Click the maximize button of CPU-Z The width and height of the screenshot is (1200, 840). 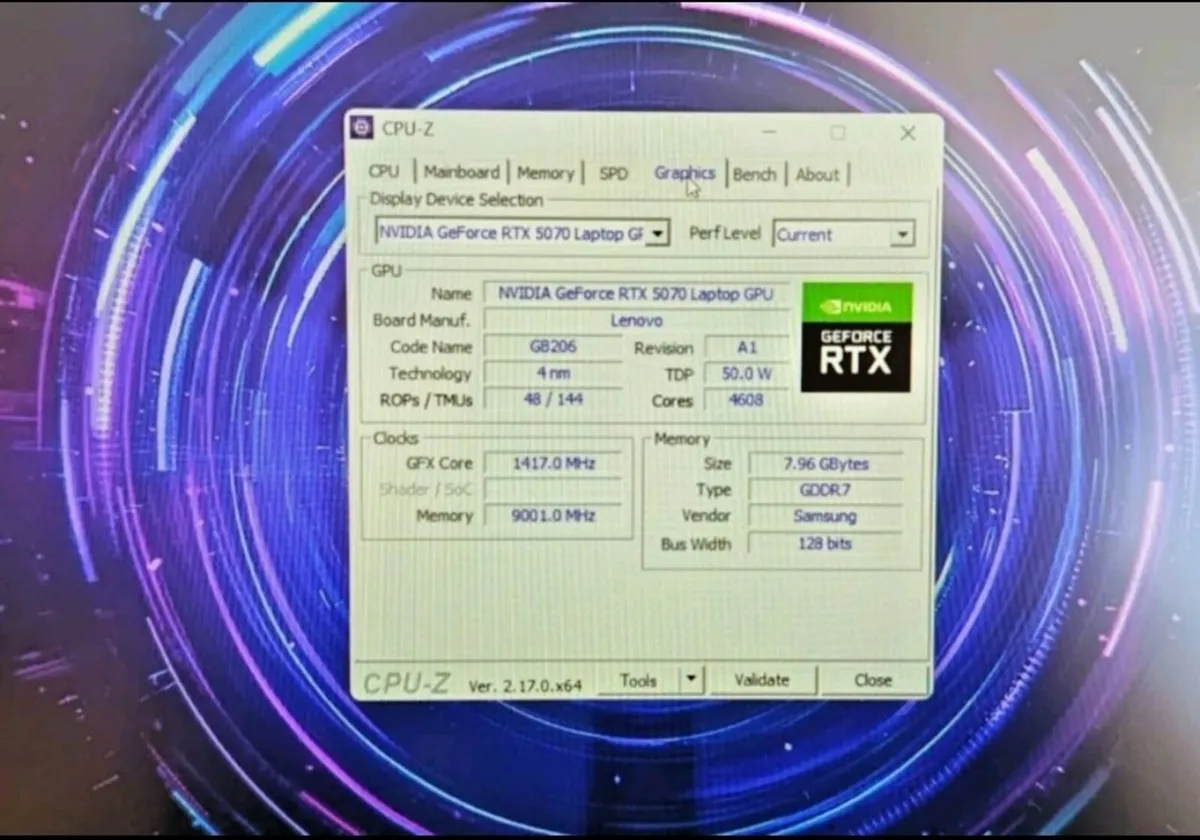point(838,132)
